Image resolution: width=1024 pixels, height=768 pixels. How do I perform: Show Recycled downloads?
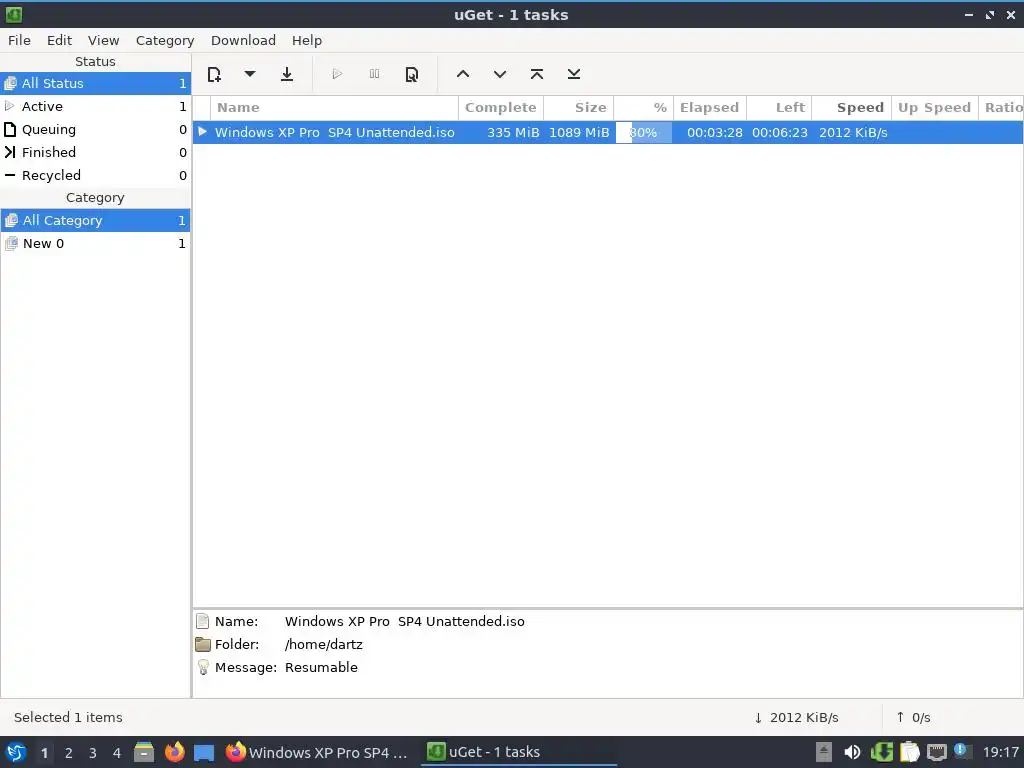tap(95, 175)
